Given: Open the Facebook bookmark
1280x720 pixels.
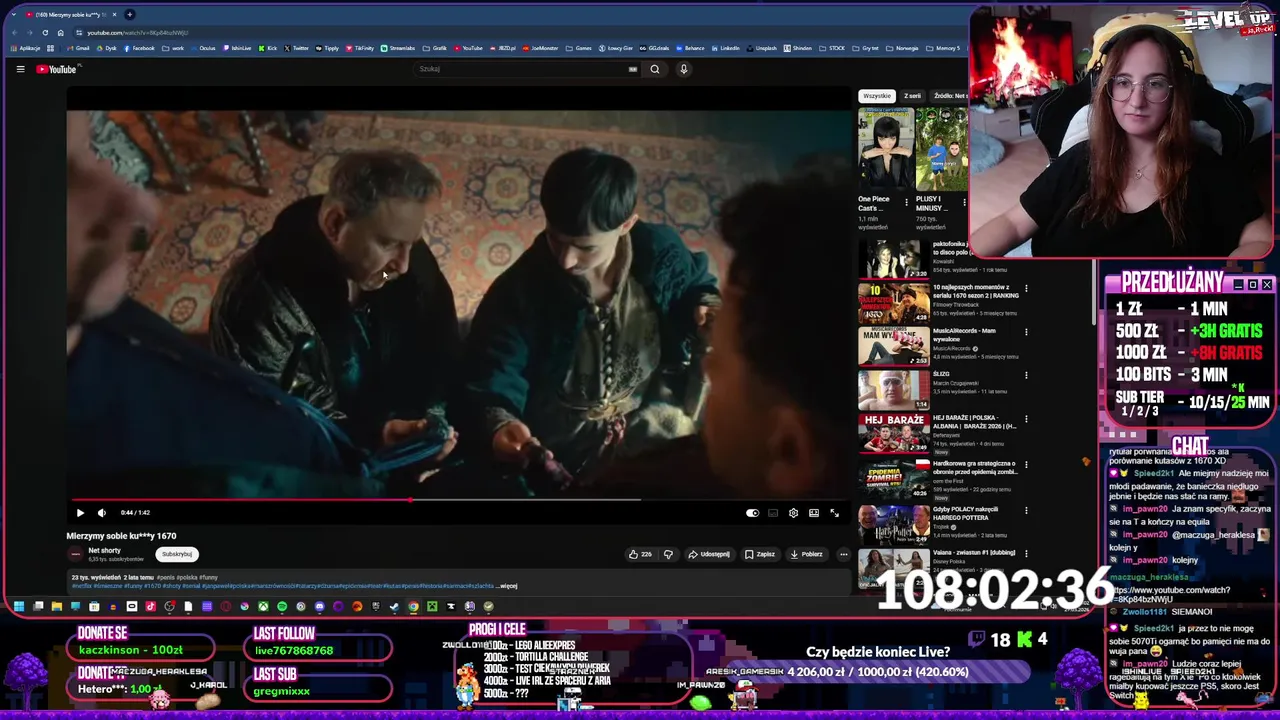Looking at the screenshot, I should [139, 48].
